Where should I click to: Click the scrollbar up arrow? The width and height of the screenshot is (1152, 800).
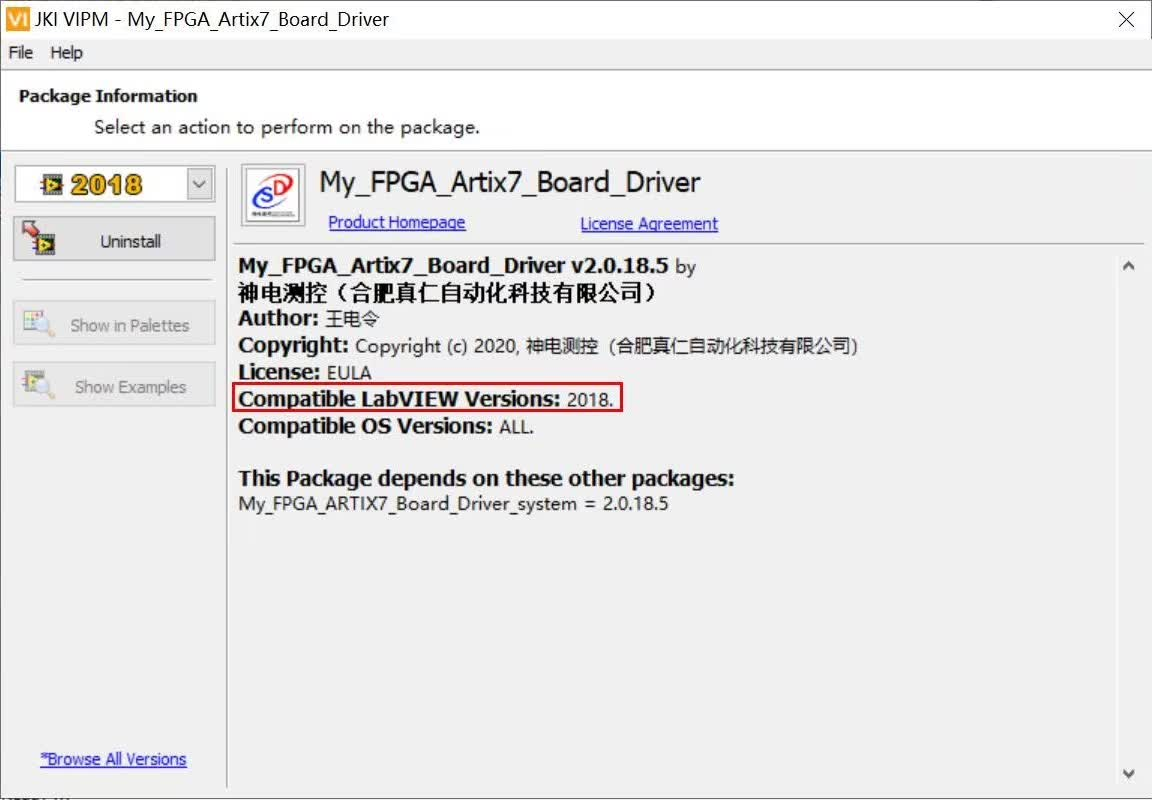pos(1128,266)
